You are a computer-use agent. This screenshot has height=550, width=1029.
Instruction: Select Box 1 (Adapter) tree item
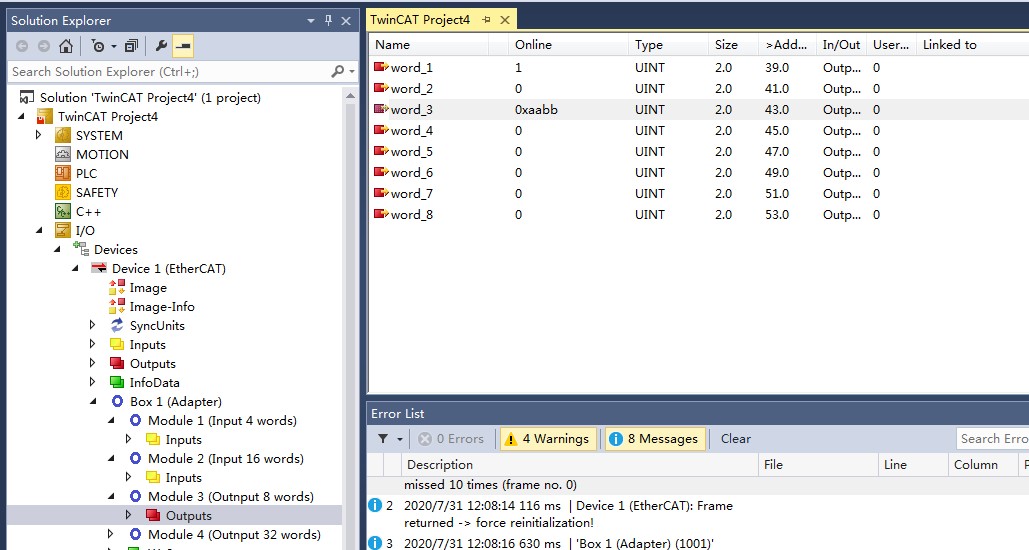point(176,402)
